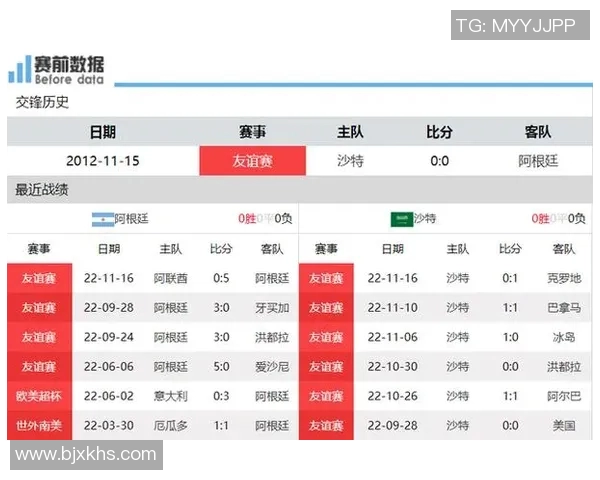Select the date 22-09-24
Image resolution: width=600 pixels, height=480 pixels.
pos(109,337)
